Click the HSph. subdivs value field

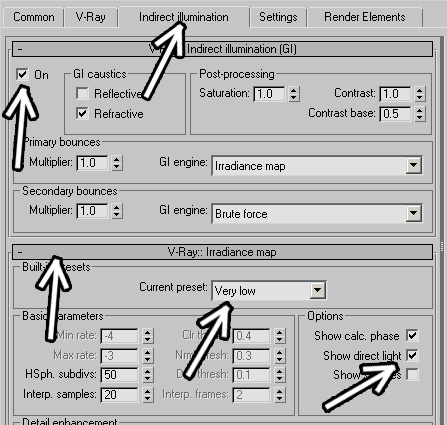coord(119,375)
